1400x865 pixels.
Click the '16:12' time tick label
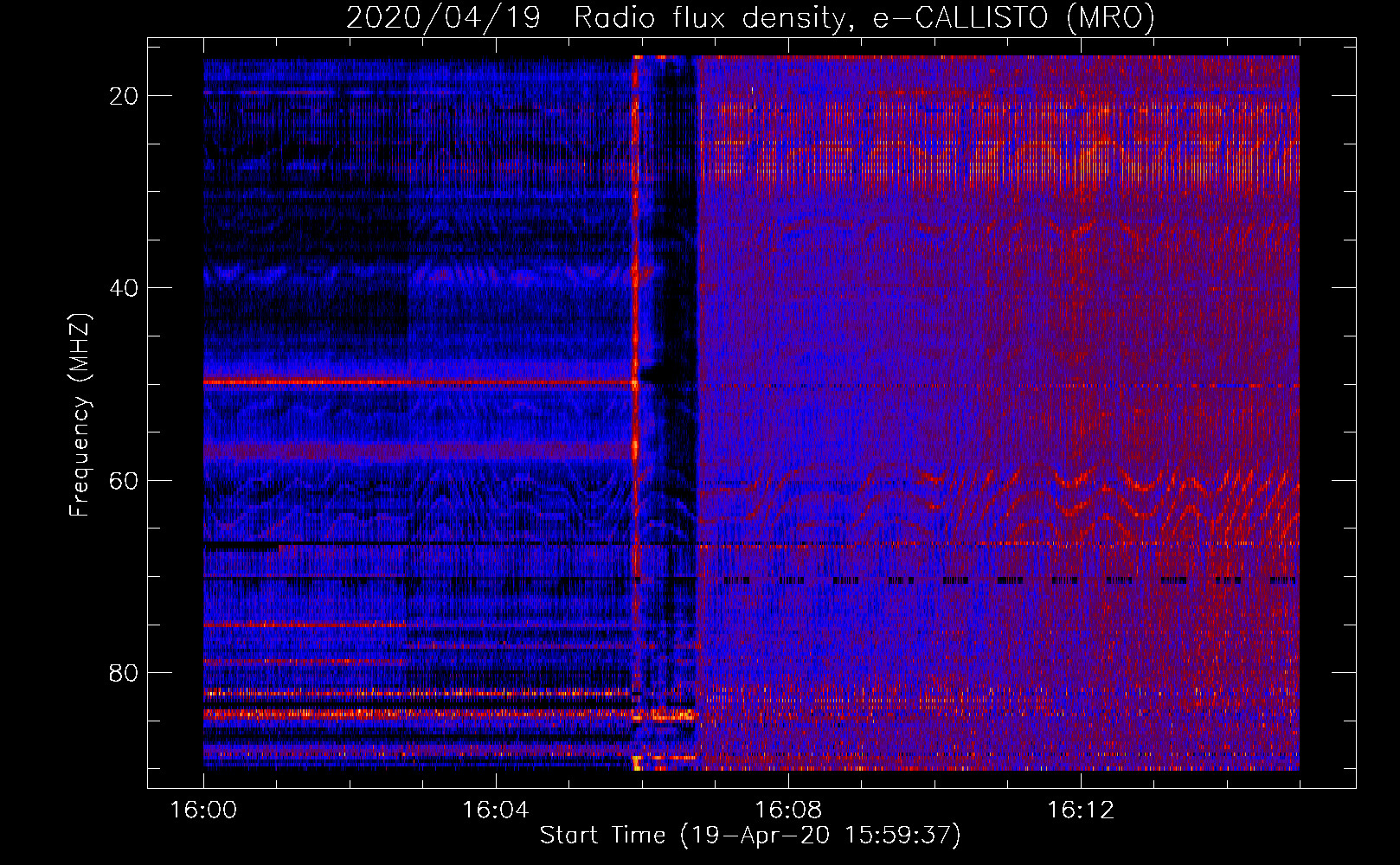(x=1080, y=811)
